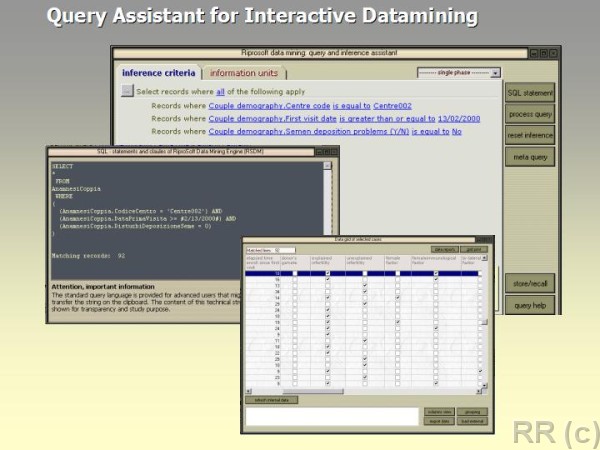Toggle explained infertility checkbox in highlighted row
600x450 pixels.
[x=328, y=273]
